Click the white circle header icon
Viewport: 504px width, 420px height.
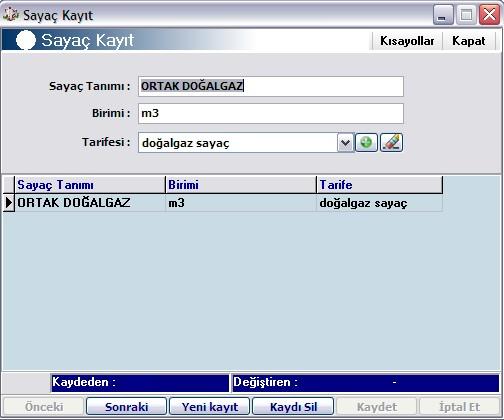[26, 40]
